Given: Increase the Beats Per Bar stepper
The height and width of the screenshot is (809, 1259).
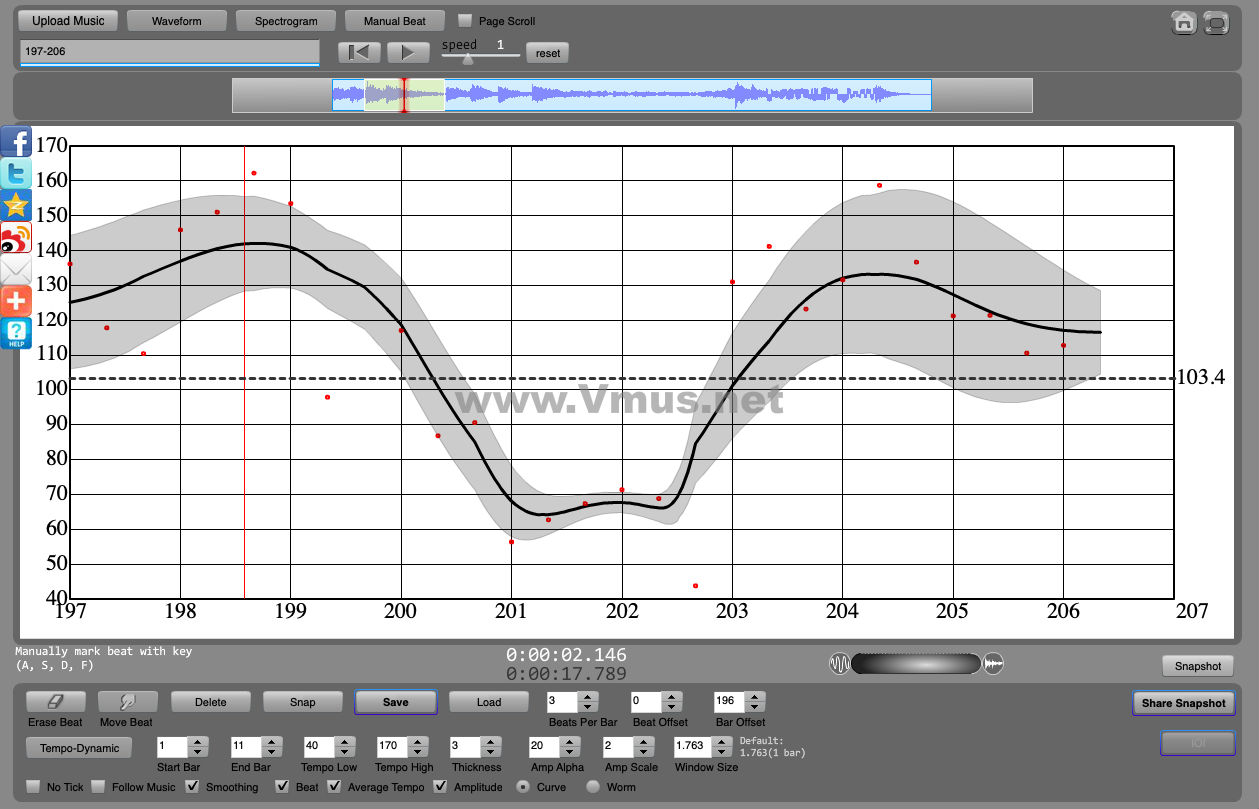Looking at the screenshot, I should 589,696.
